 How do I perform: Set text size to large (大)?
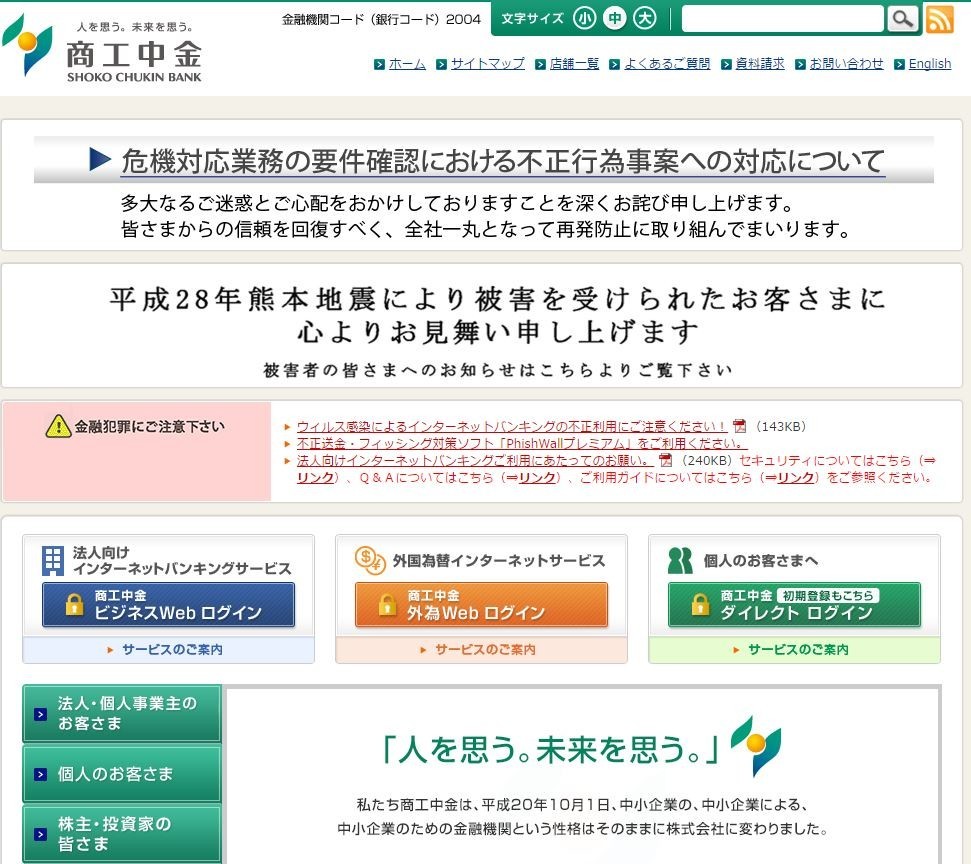pyautogui.click(x=646, y=19)
